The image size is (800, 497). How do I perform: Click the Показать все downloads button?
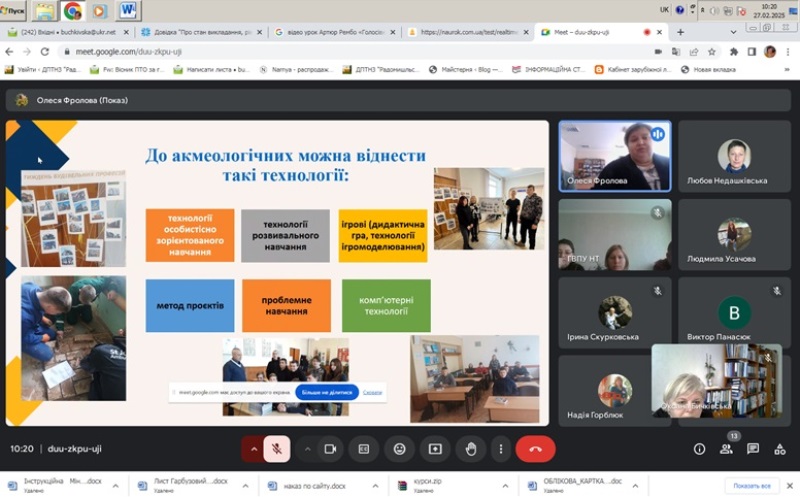[751, 486]
